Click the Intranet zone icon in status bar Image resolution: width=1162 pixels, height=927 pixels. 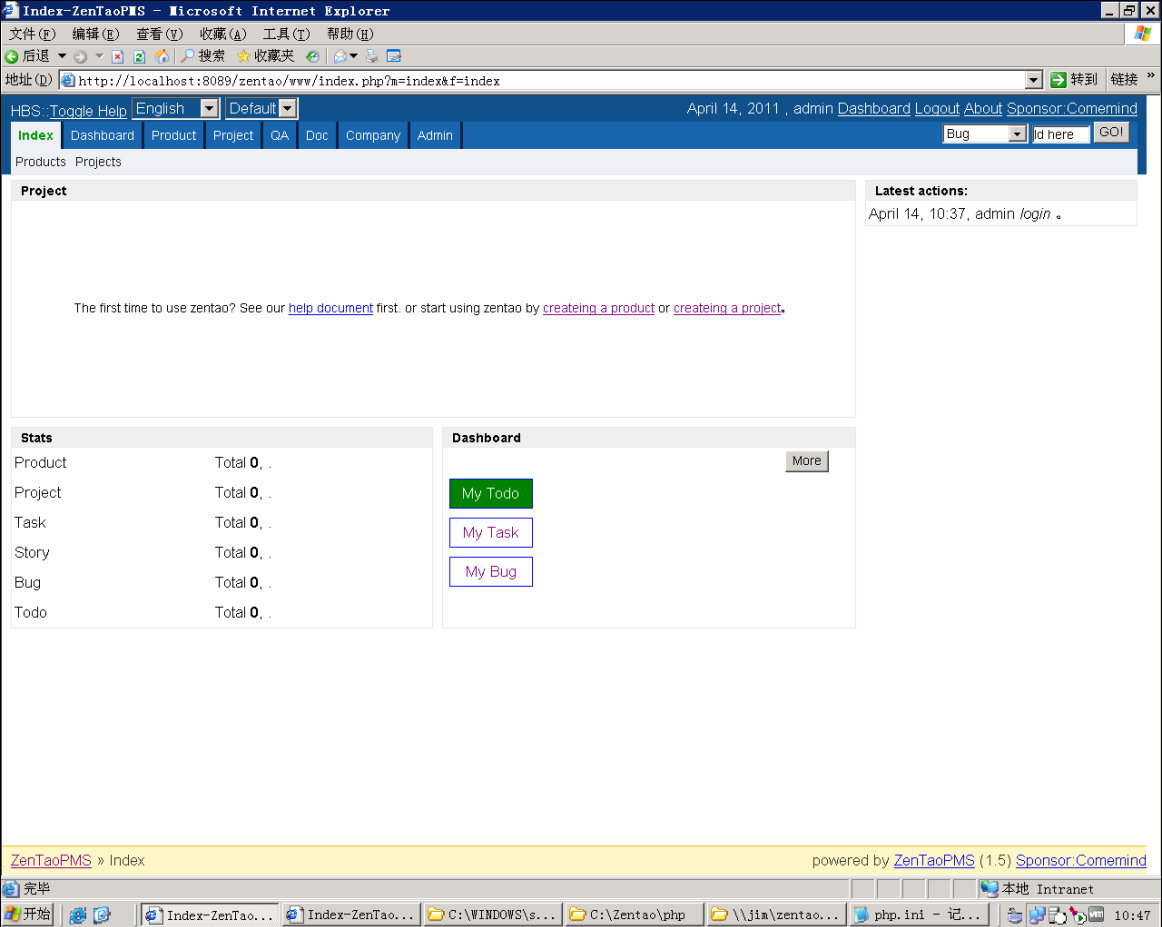[x=989, y=888]
